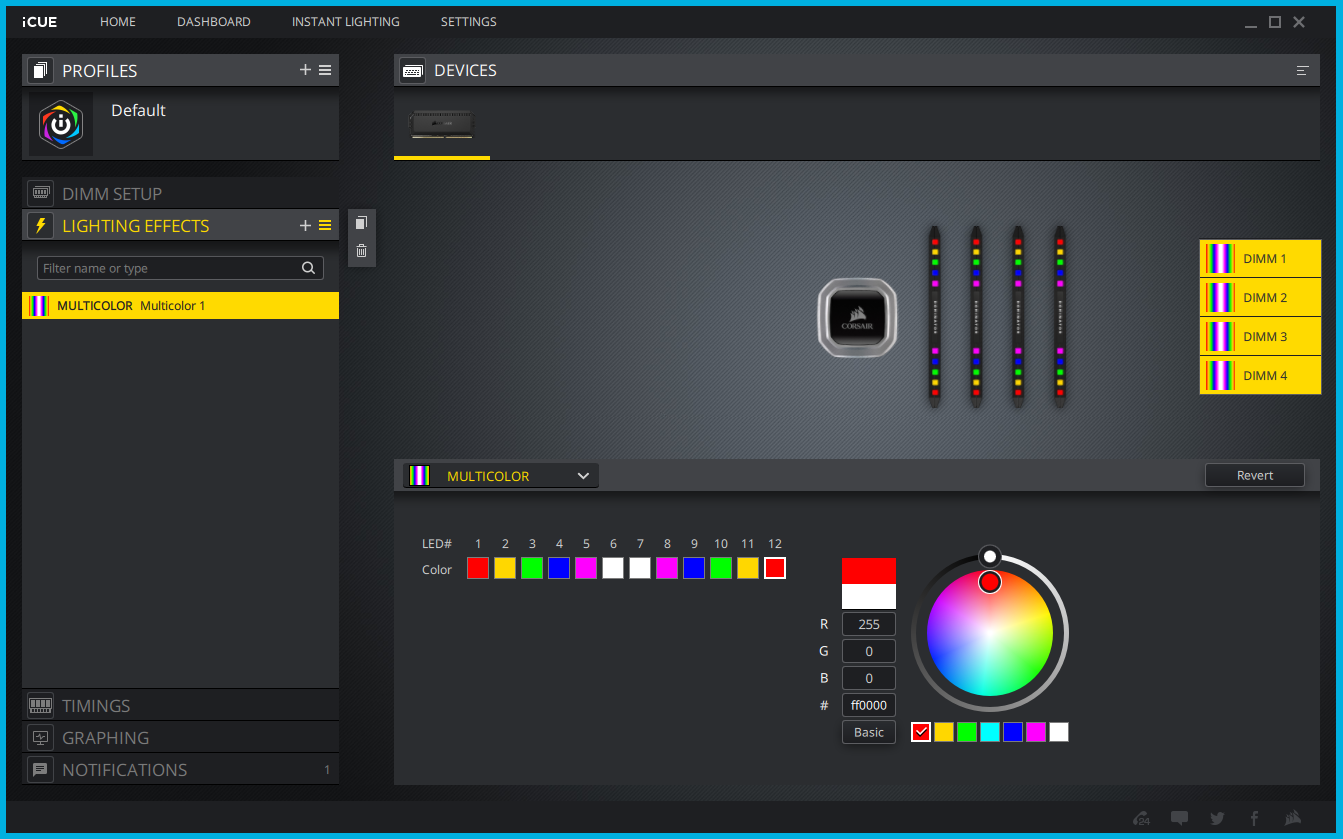1343x839 pixels.
Task: Open the Profiles hamburger menu
Action: pos(325,70)
